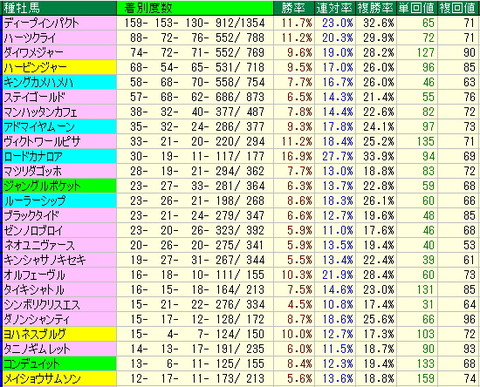The image size is (480, 387).
Task: Click オルフェーヴル quinella rate 21.9%
Action: [x=338, y=275]
